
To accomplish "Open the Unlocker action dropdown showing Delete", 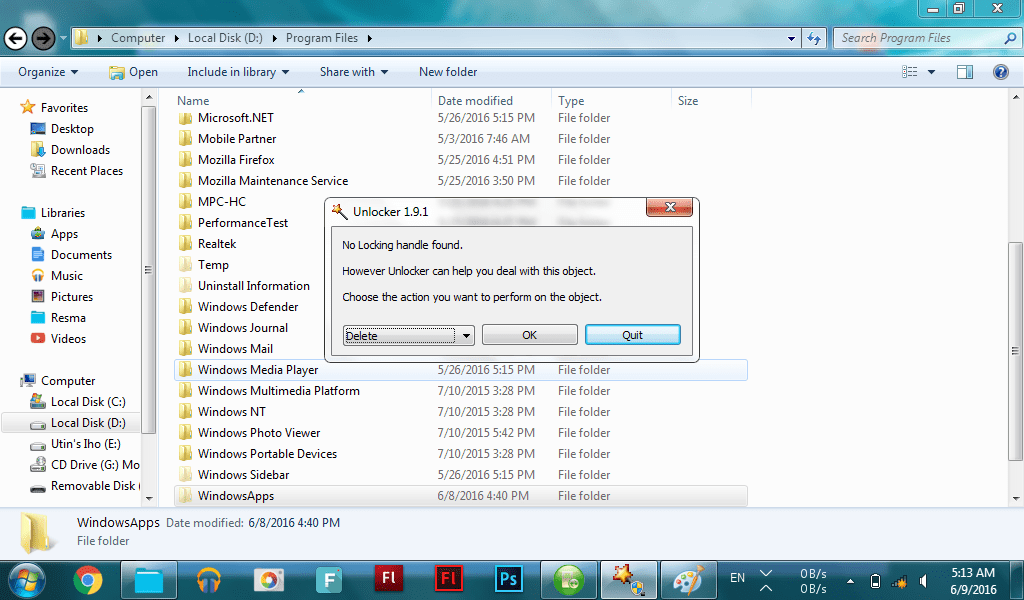I will click(409, 336).
